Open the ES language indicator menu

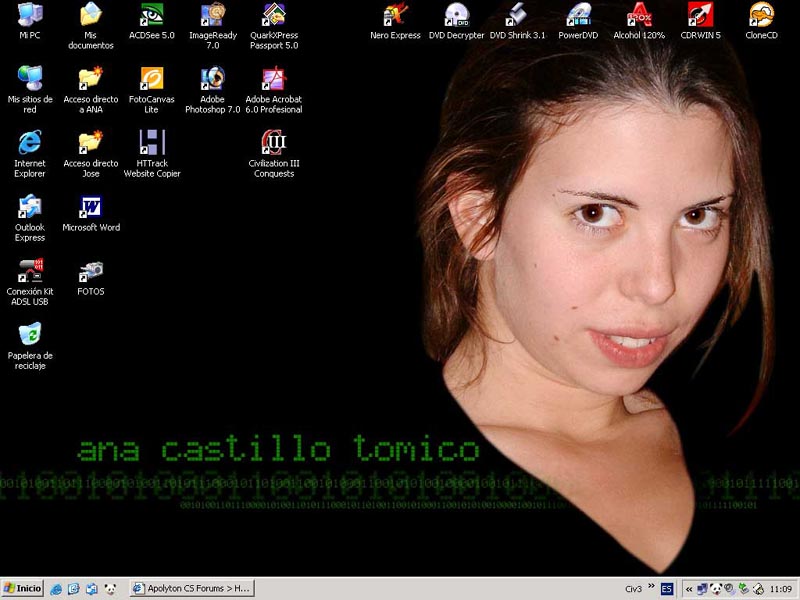pyautogui.click(x=667, y=589)
